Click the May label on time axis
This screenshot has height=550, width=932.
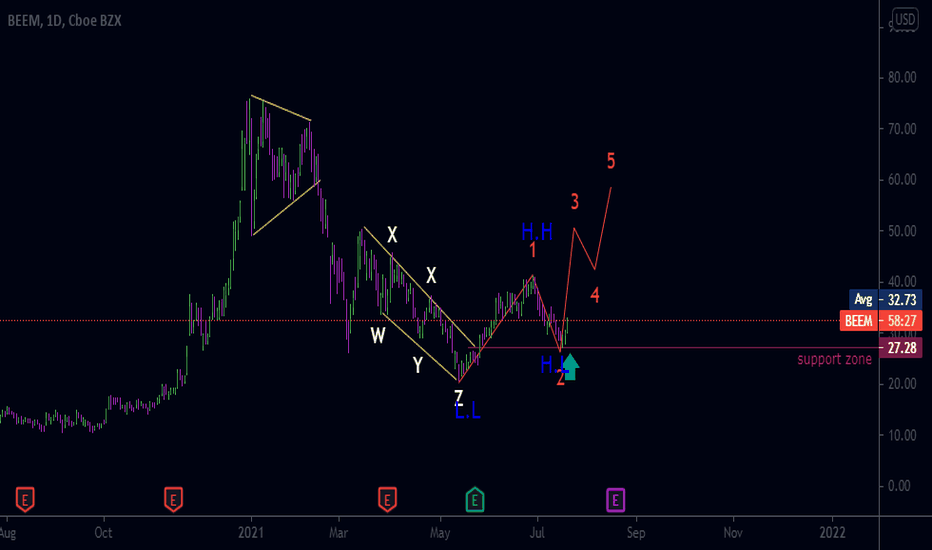(440, 533)
